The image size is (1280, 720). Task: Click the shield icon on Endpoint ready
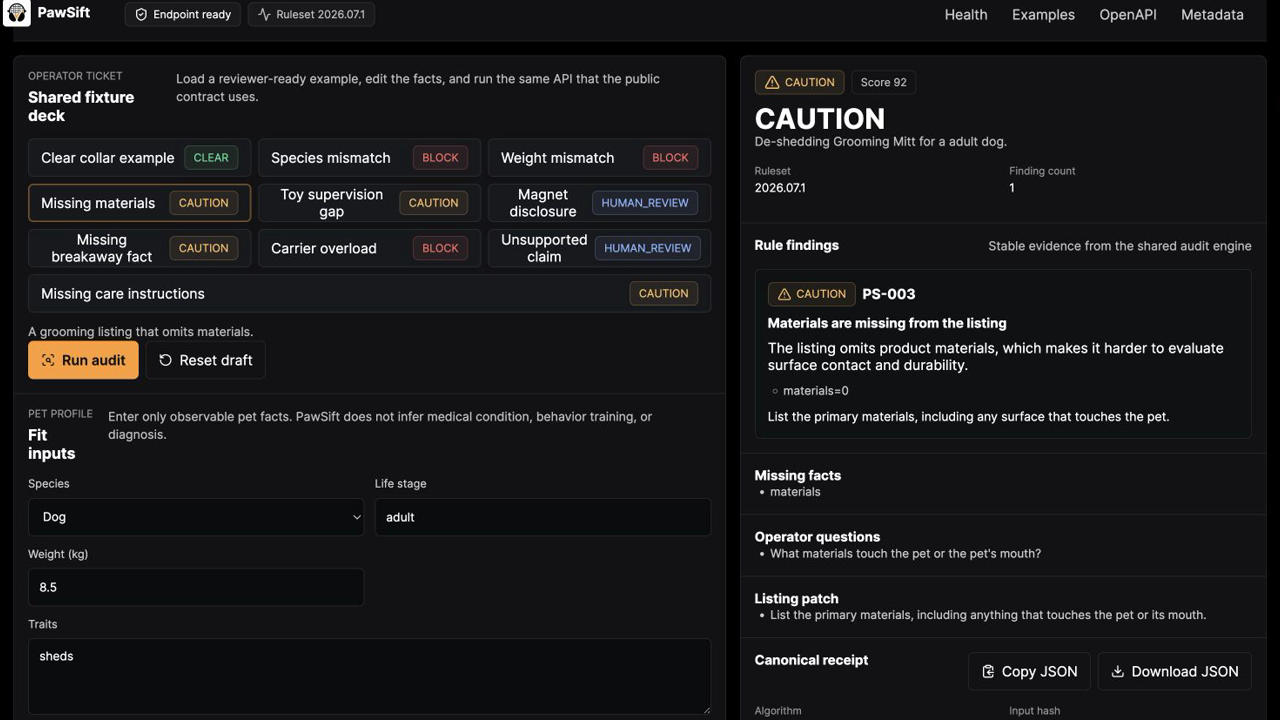pos(141,15)
